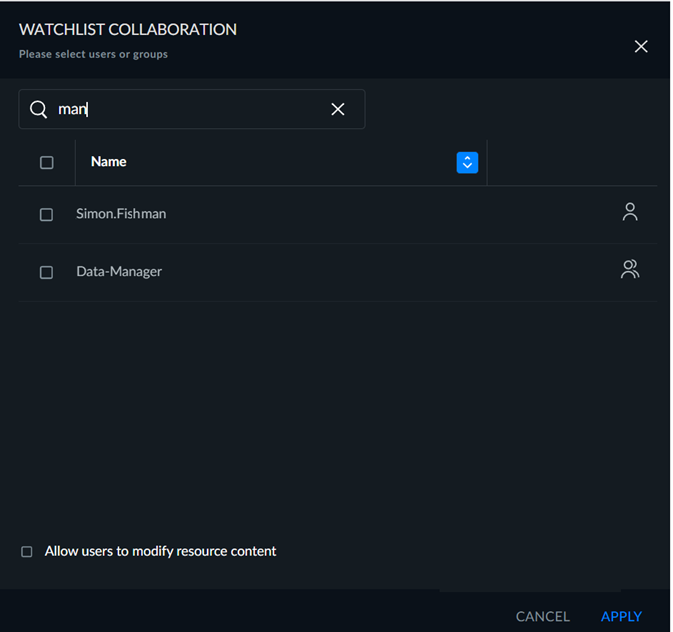Sort the list by Name column

109,162
